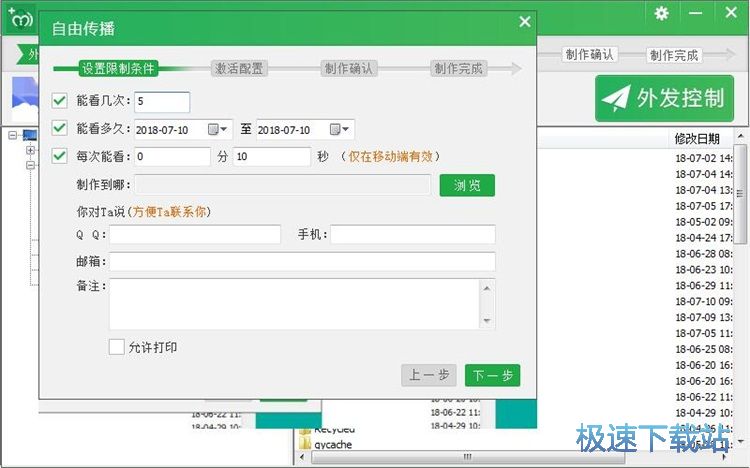Click horizontal scrollbar left arrow
Image resolution: width=750 pixels, height=468 pixels.
tap(302, 457)
